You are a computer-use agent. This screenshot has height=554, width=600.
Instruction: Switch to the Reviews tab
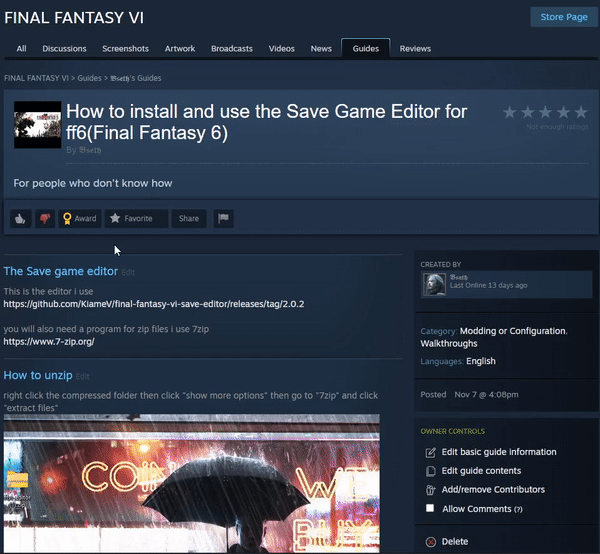(x=415, y=49)
